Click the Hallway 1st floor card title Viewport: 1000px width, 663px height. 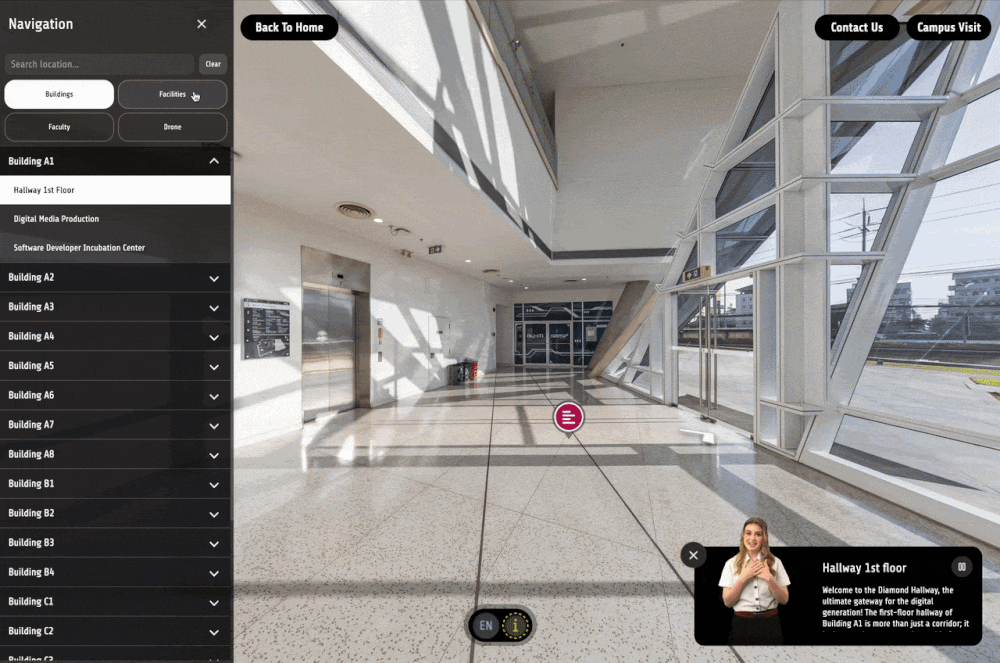[x=864, y=568]
